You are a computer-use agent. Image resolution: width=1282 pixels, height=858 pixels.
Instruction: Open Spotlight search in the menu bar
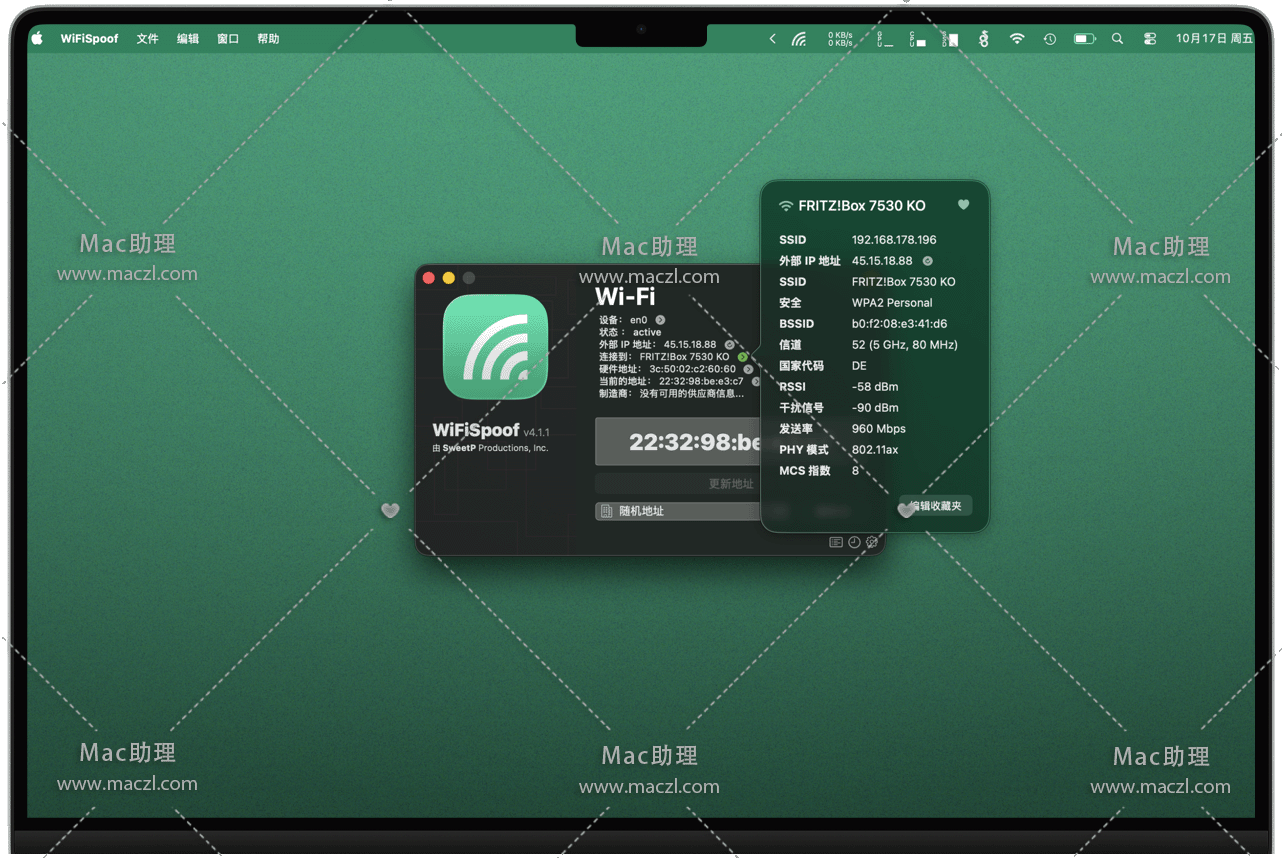pos(1117,39)
